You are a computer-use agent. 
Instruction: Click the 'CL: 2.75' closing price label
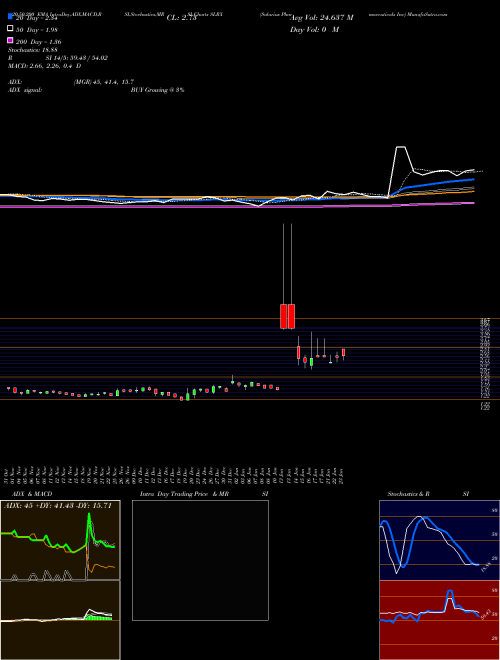click(x=181, y=18)
